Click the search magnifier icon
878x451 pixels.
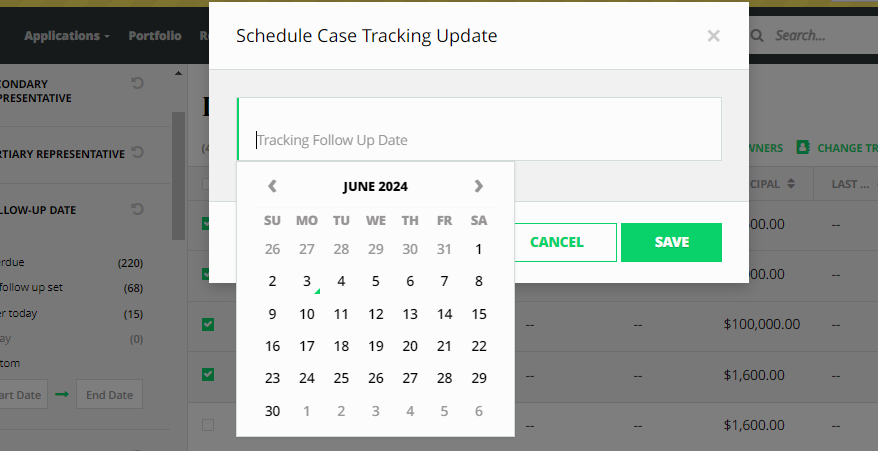pos(756,36)
